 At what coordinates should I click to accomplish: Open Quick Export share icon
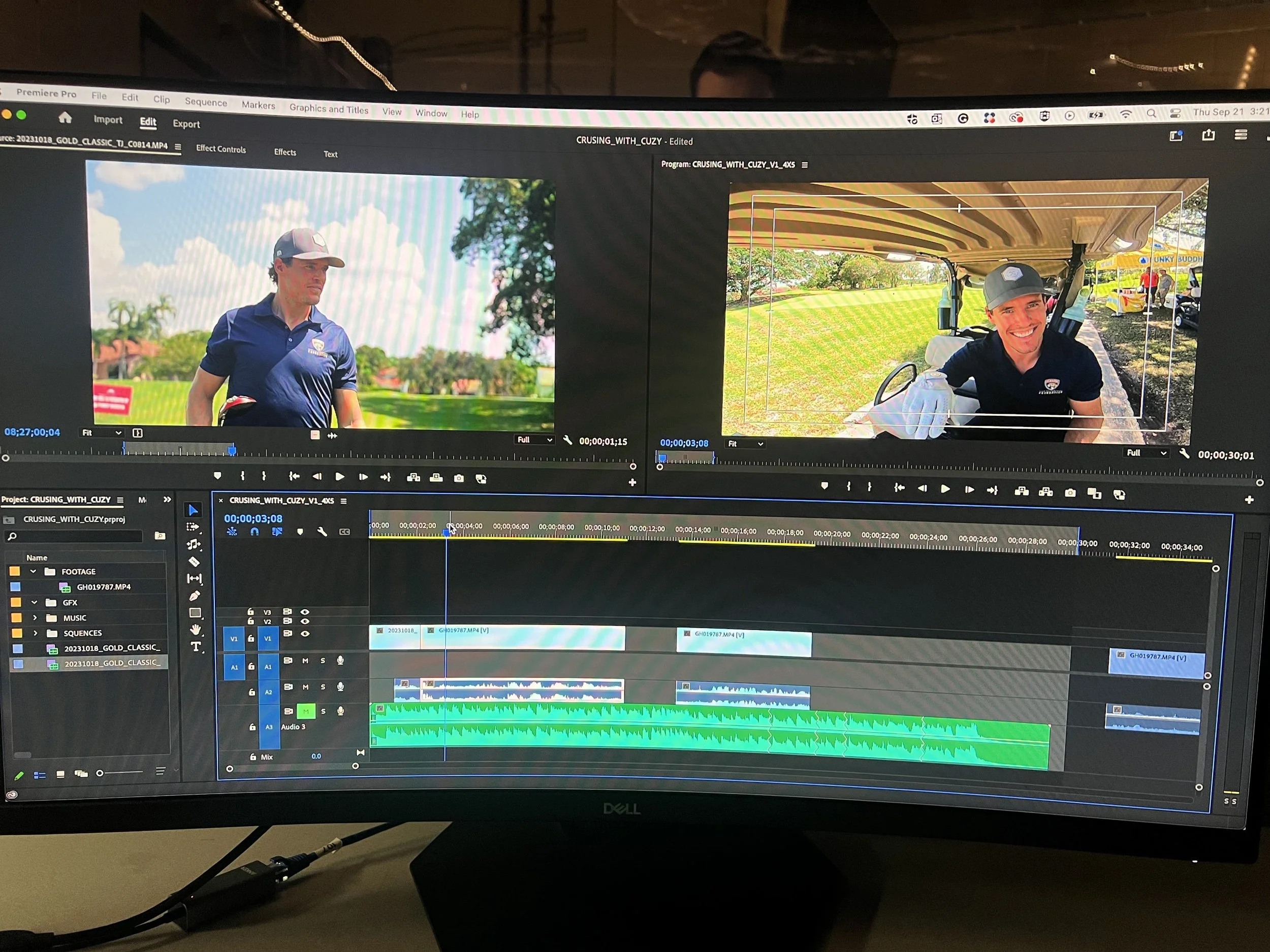coord(1209,136)
